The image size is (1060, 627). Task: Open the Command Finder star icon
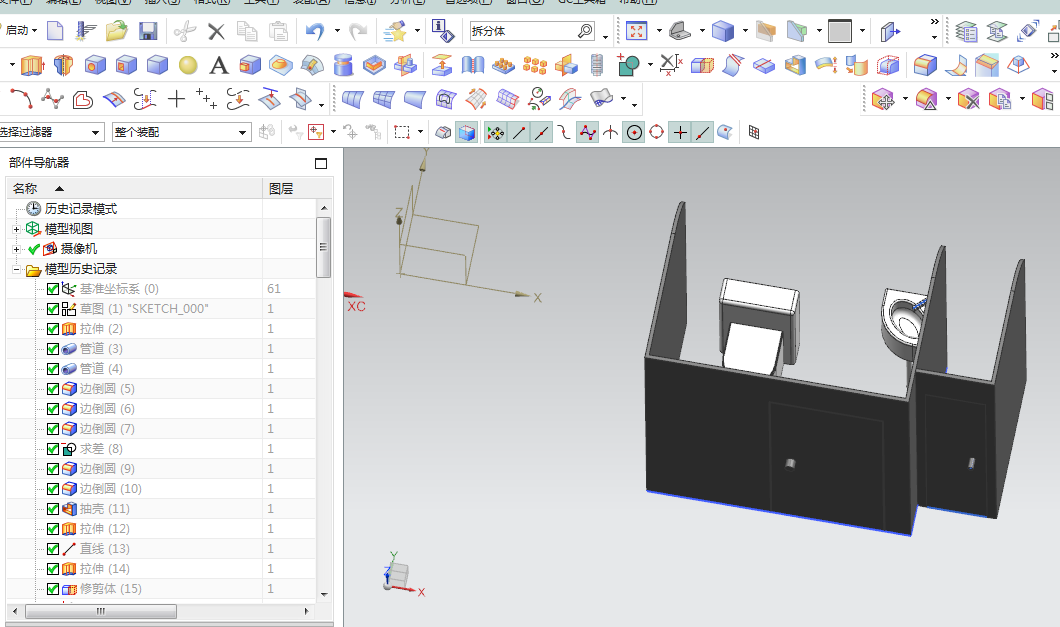(x=395, y=31)
